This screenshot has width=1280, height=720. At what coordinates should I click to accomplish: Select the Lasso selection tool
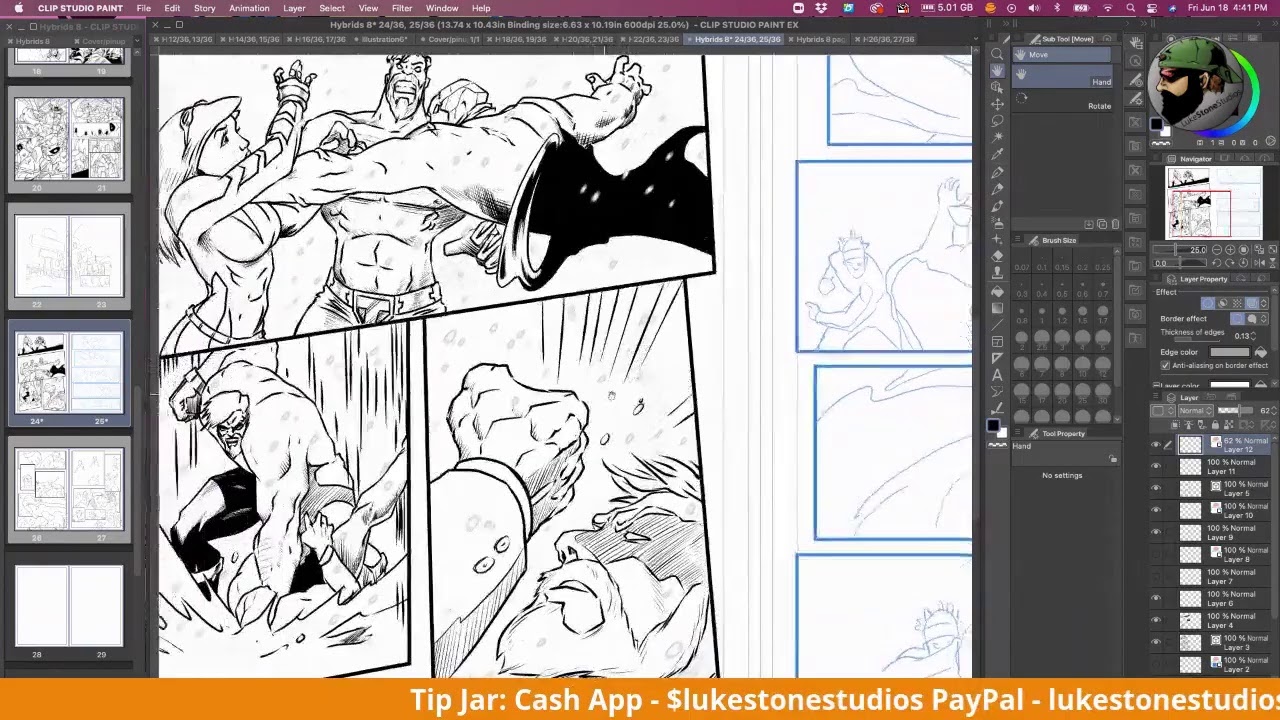(x=997, y=120)
